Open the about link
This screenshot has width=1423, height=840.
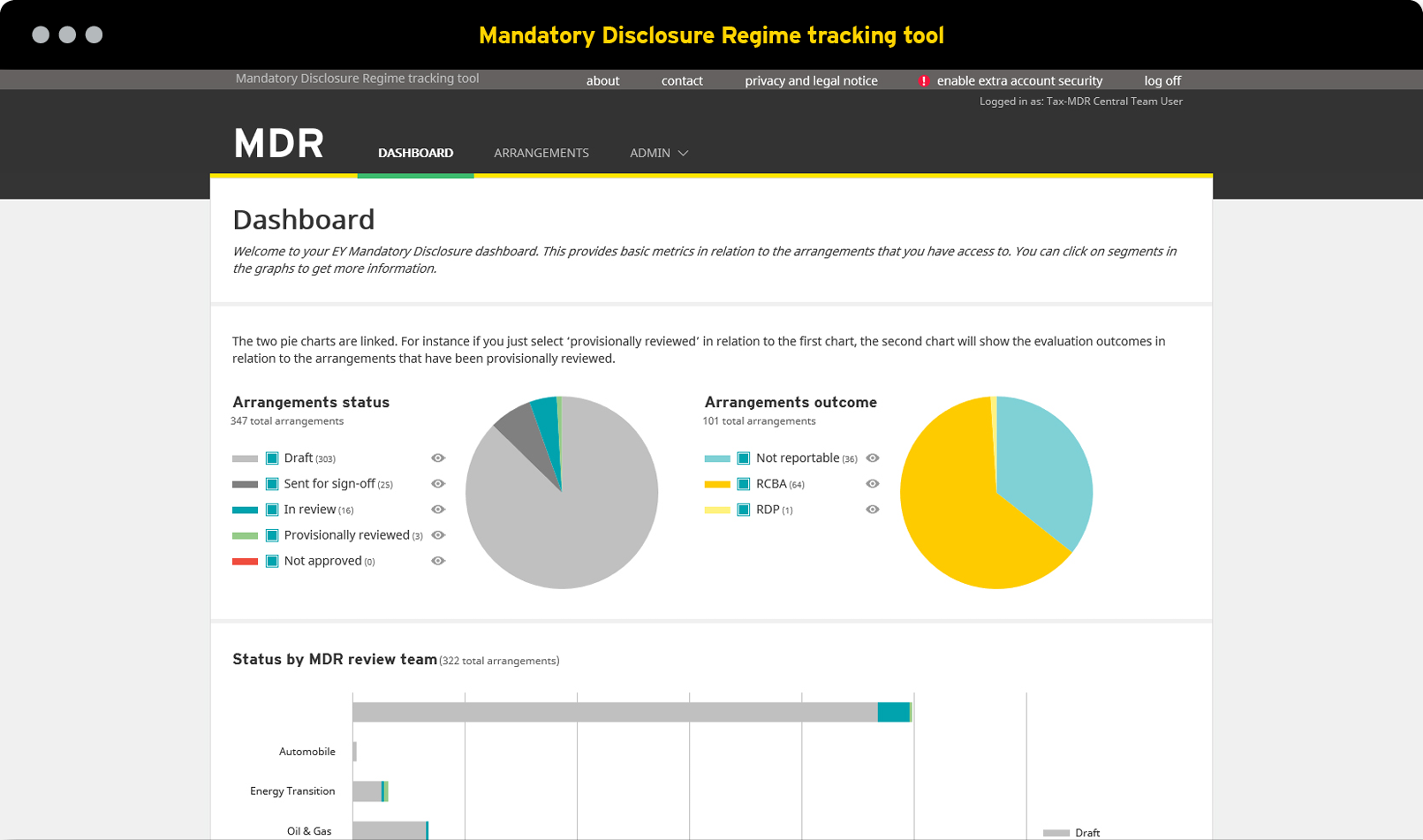(602, 80)
